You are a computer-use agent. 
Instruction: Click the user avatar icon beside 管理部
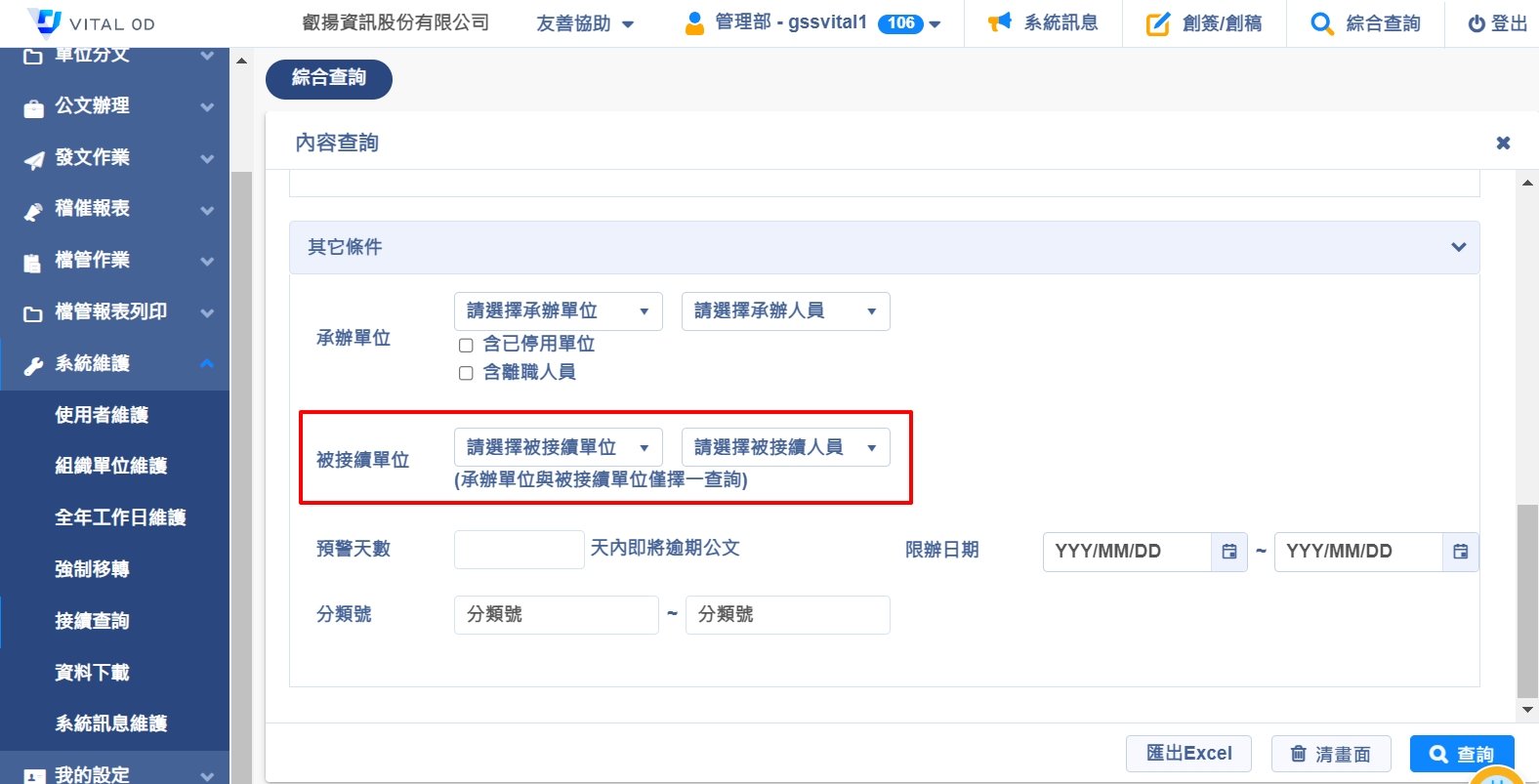(694, 22)
